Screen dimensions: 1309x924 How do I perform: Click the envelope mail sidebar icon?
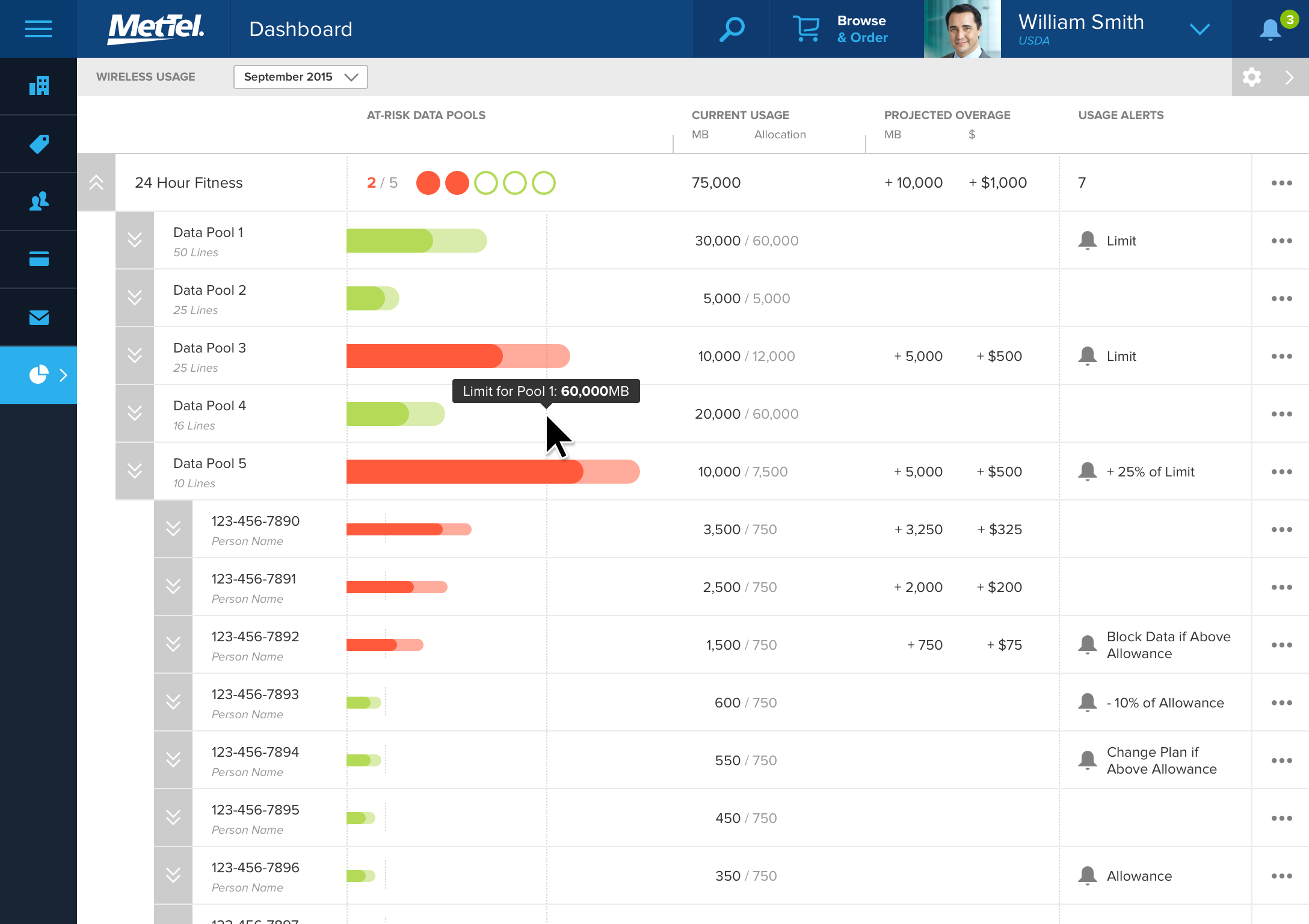38,317
